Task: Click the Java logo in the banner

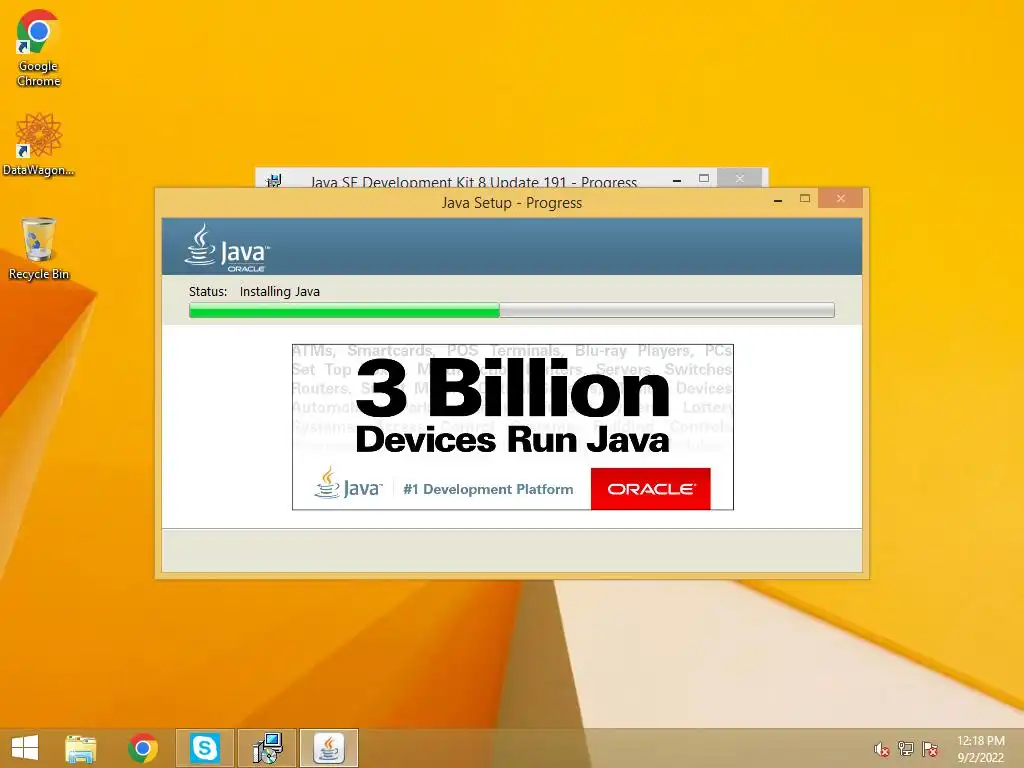Action: coord(348,484)
